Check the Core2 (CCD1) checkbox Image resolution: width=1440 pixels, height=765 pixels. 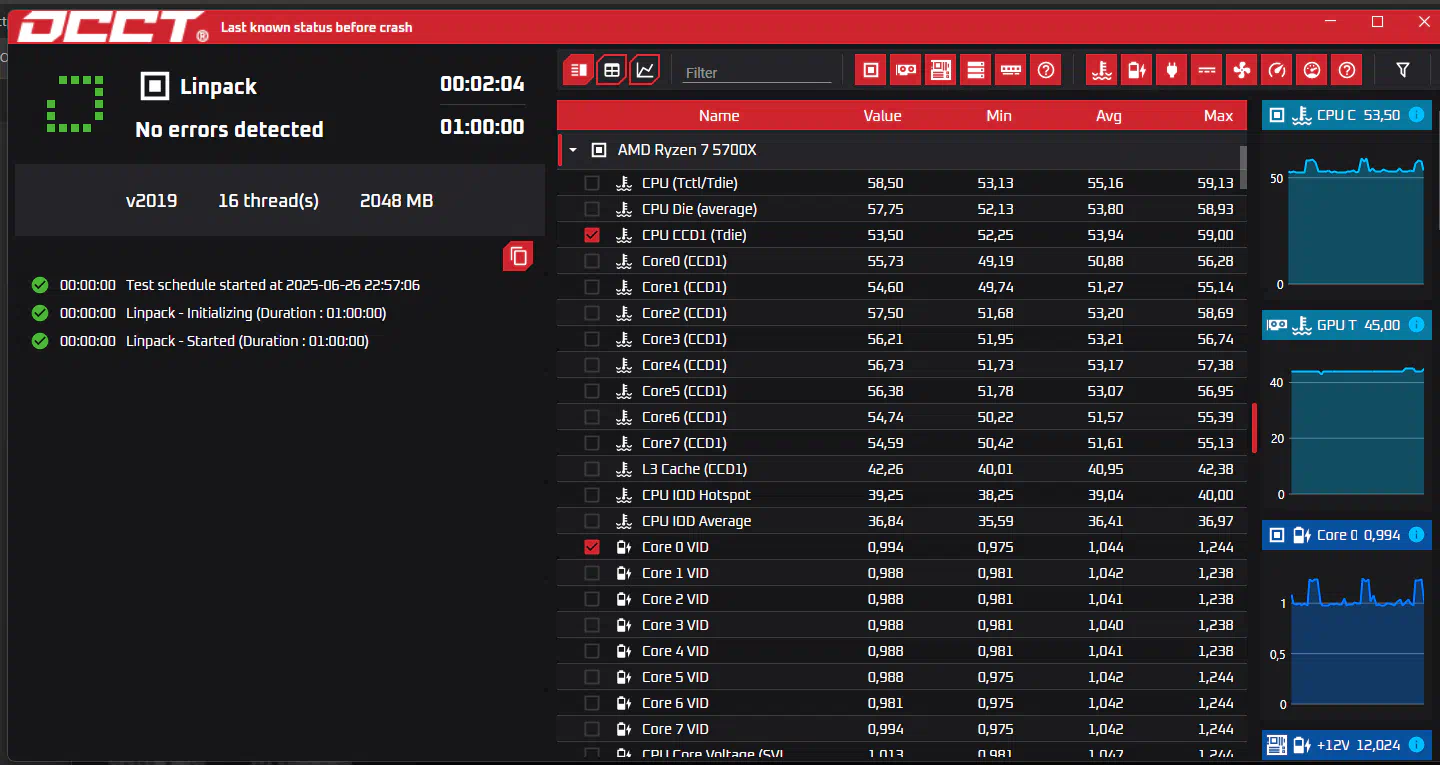592,313
